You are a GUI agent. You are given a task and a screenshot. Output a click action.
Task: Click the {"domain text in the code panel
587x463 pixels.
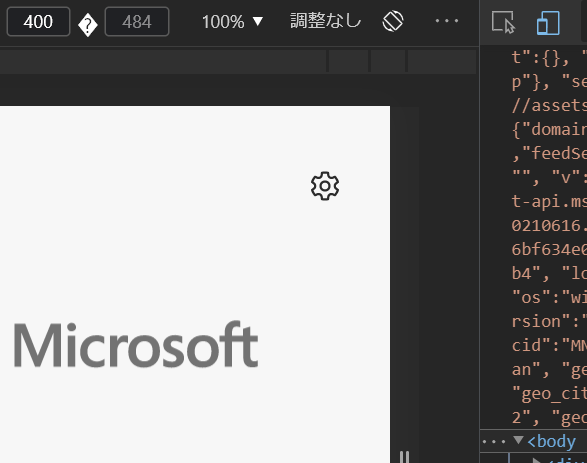tap(549, 130)
